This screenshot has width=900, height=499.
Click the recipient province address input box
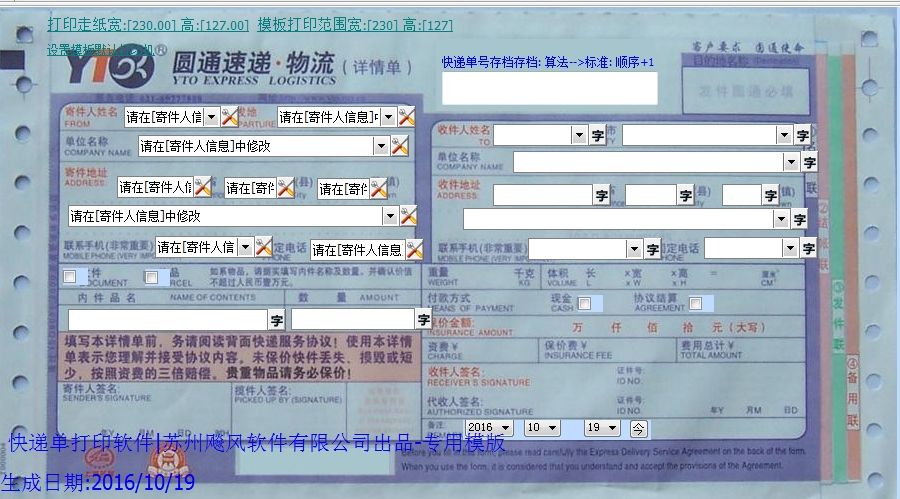[542, 195]
